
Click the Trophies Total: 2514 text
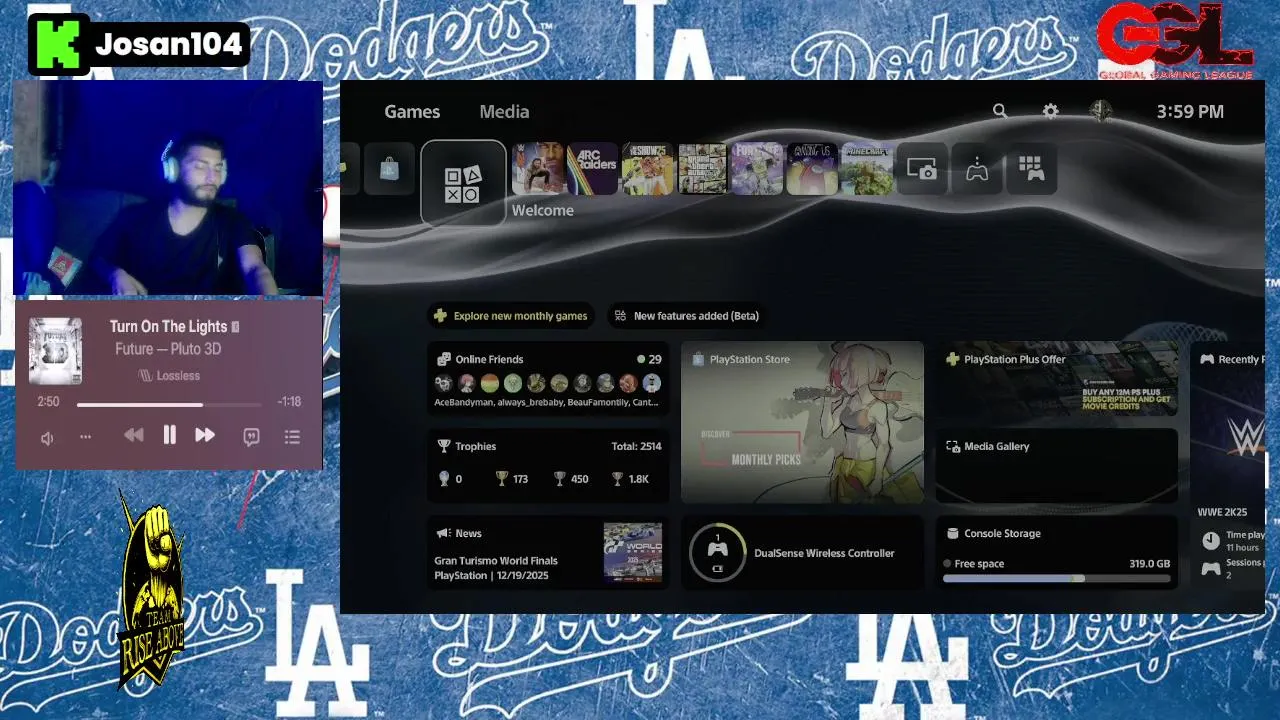636,446
